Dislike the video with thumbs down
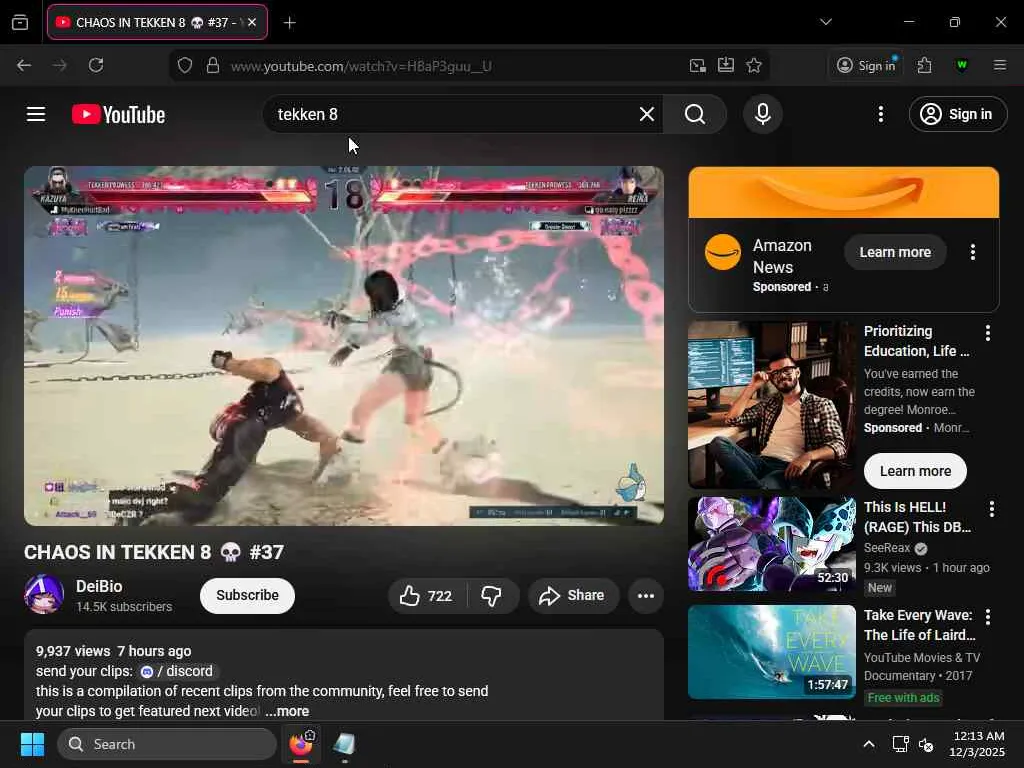 (492, 596)
